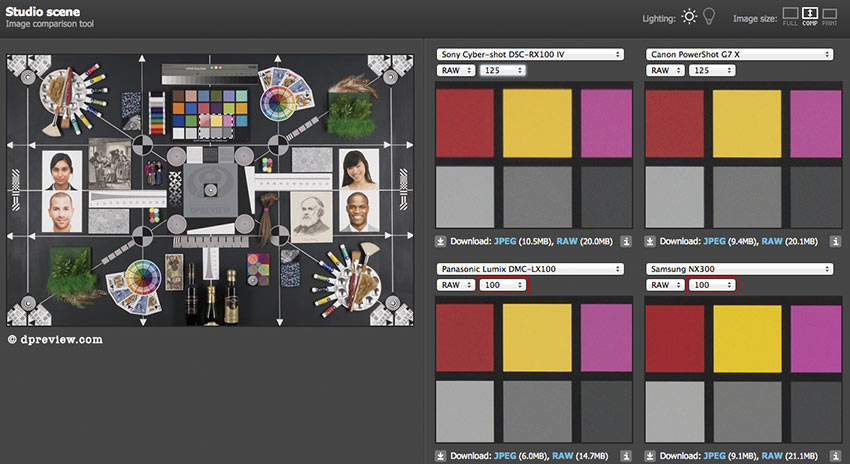Click the Studio scene title
This screenshot has width=850, height=464.
(x=43, y=11)
